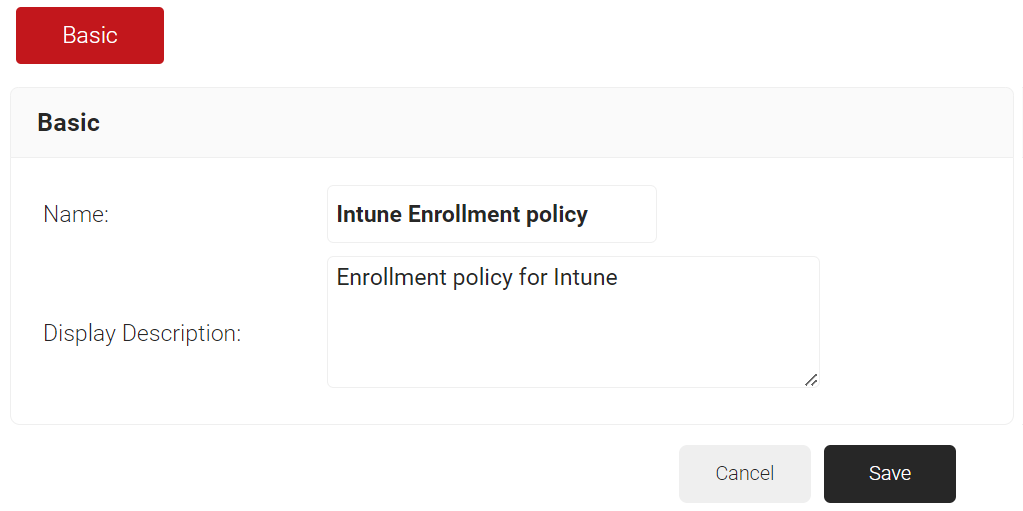Click the "Name:" field label

(76, 214)
